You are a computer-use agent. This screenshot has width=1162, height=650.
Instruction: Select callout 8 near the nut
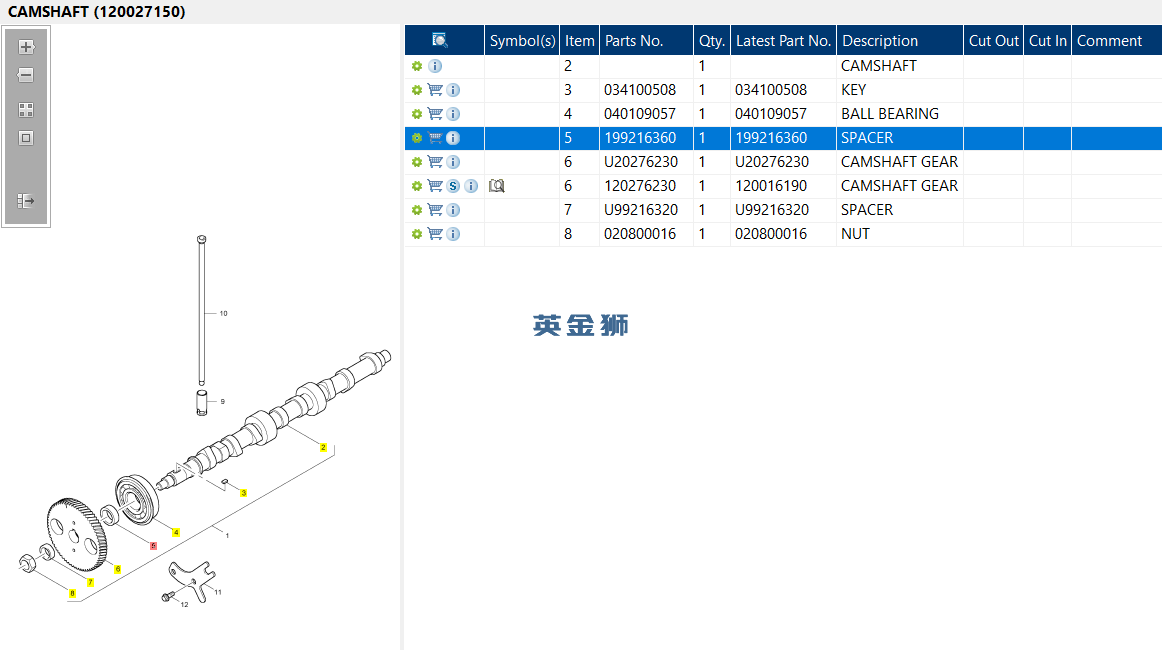(72, 593)
